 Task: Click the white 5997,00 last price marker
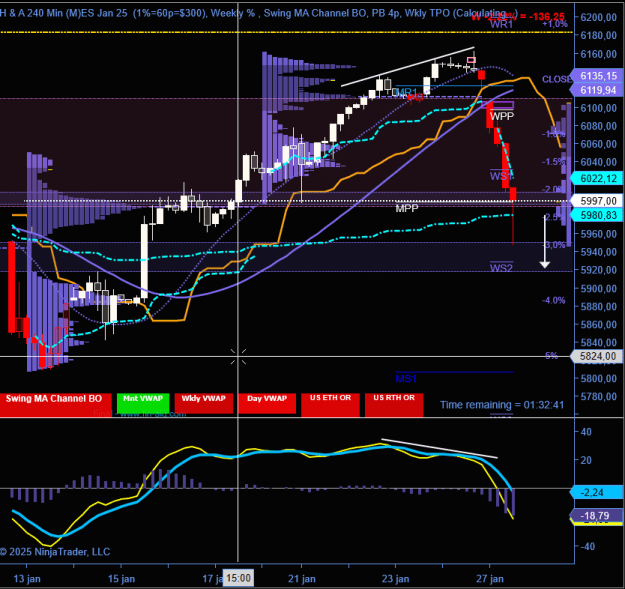[x=597, y=200]
